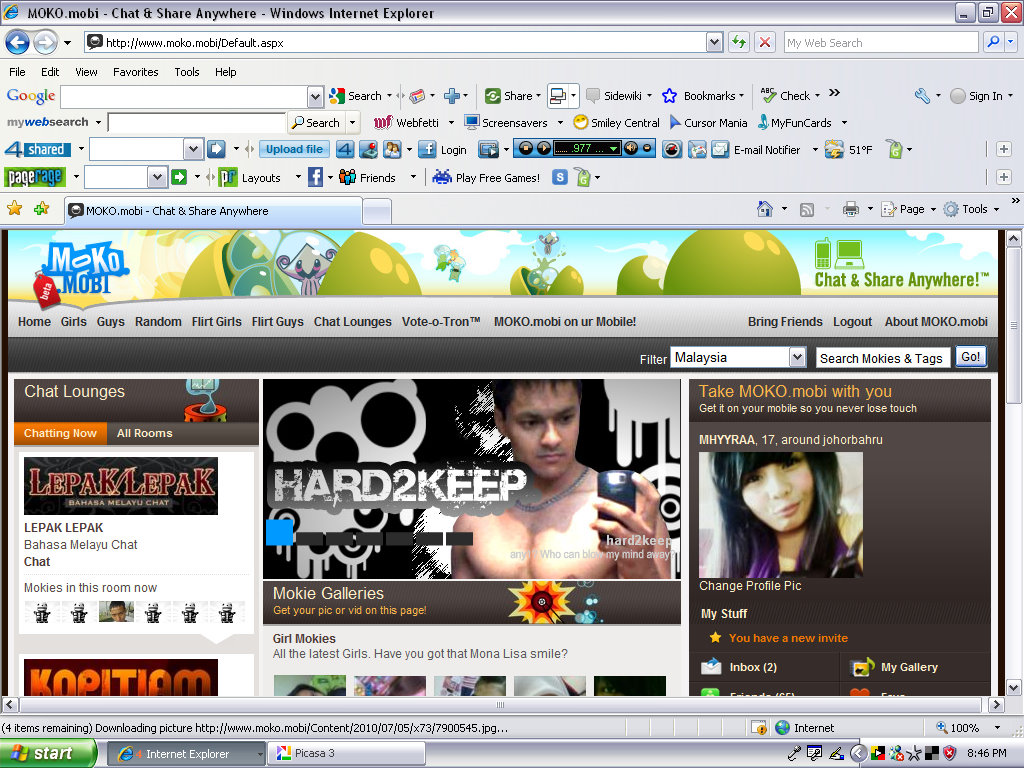Open the Chat Lounges nav link
This screenshot has height=768, width=1024.
point(353,321)
